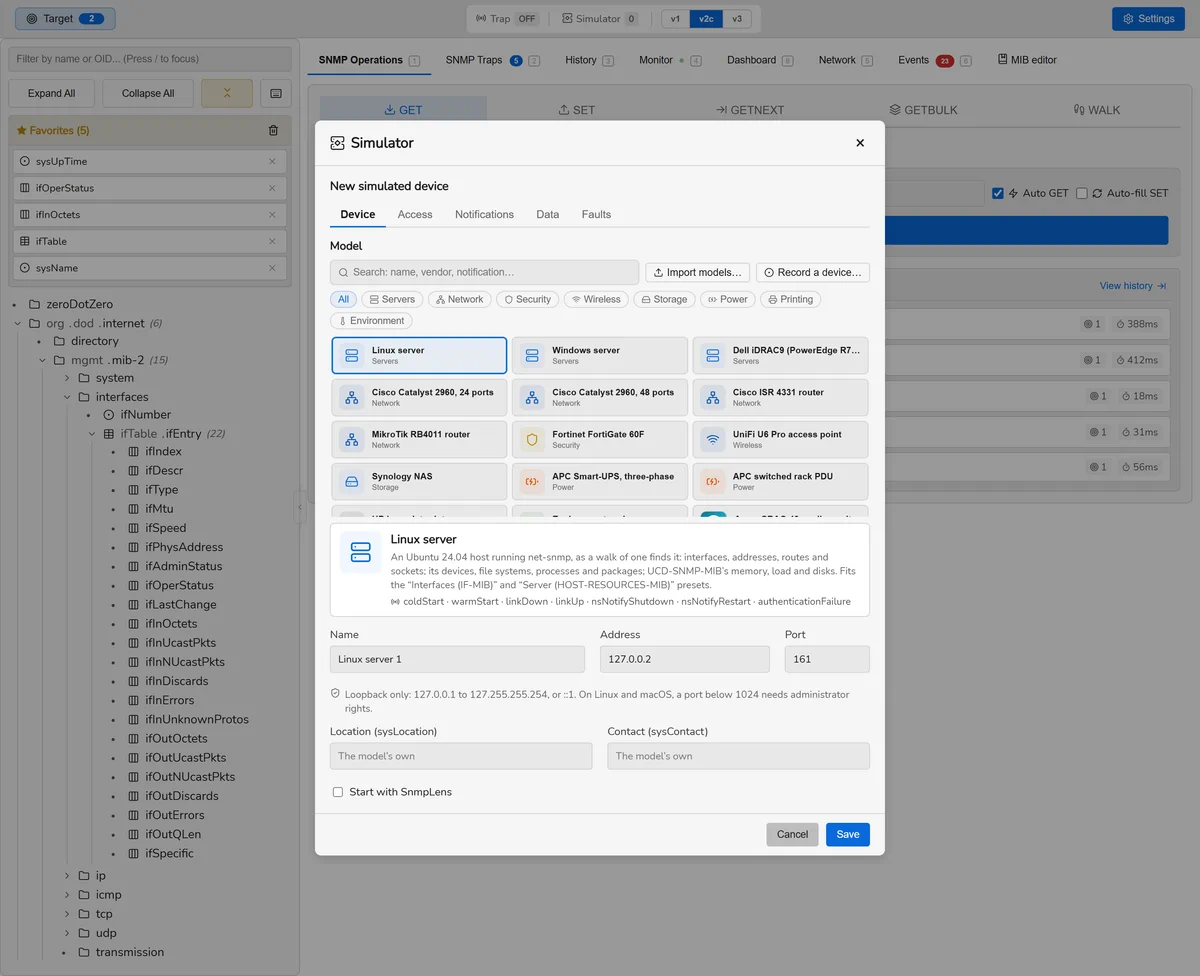
Task: Select the Synology NAS model
Action: (x=419, y=481)
